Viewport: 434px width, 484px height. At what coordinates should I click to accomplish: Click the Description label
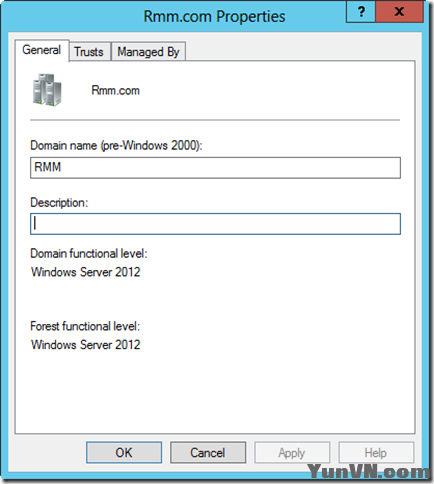(59, 203)
